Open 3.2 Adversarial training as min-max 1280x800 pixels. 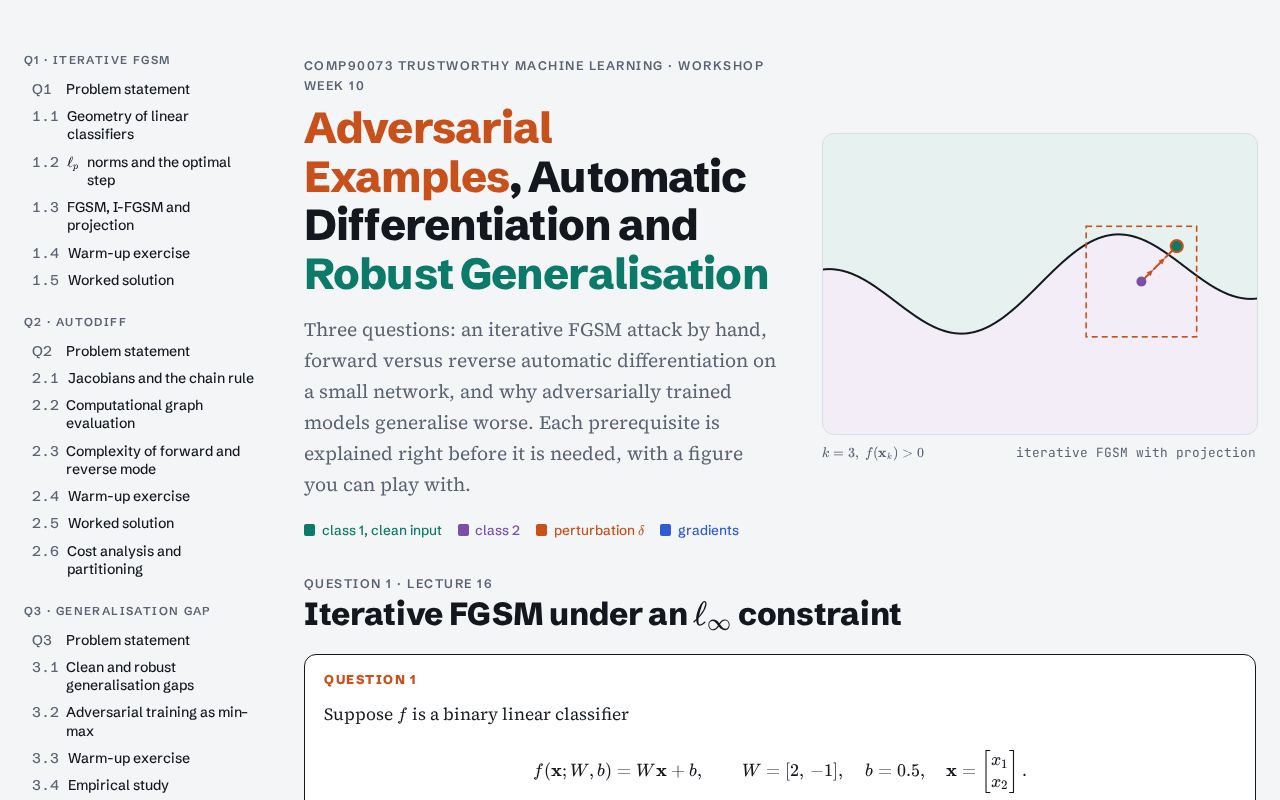(x=140, y=722)
